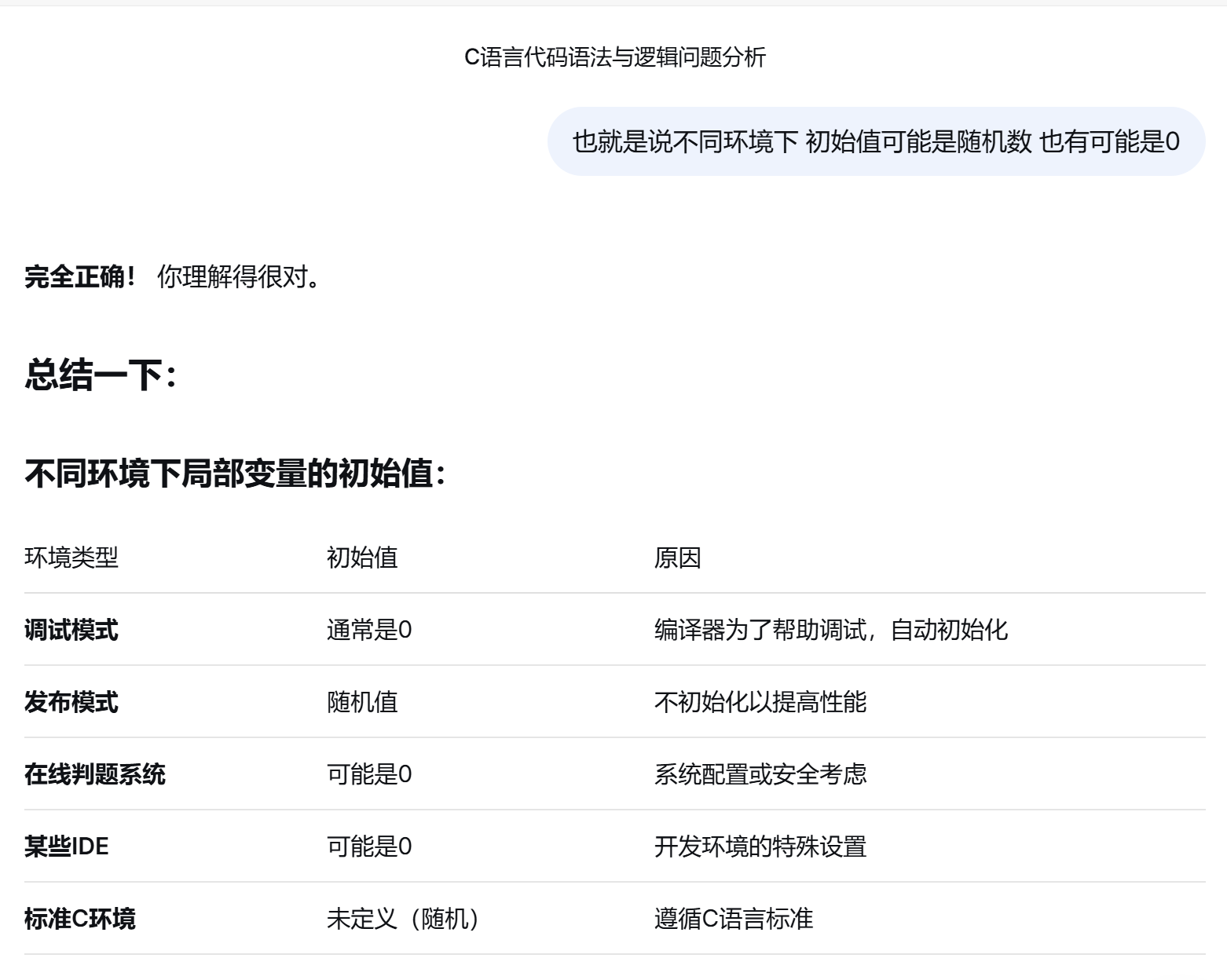Click the user message bubble '也就是说不同环境下…'

876,141
